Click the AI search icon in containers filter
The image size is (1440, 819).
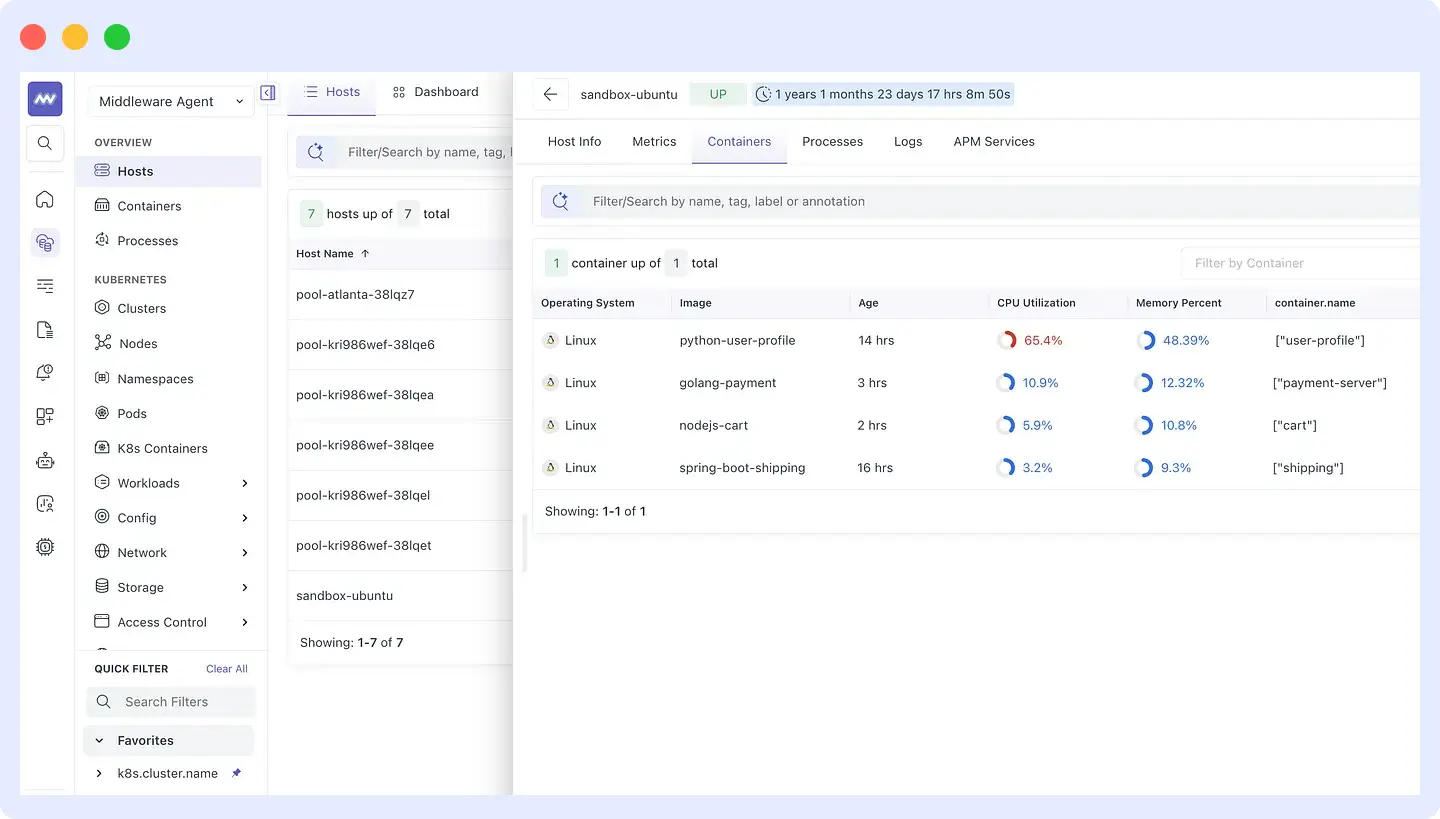tap(560, 201)
